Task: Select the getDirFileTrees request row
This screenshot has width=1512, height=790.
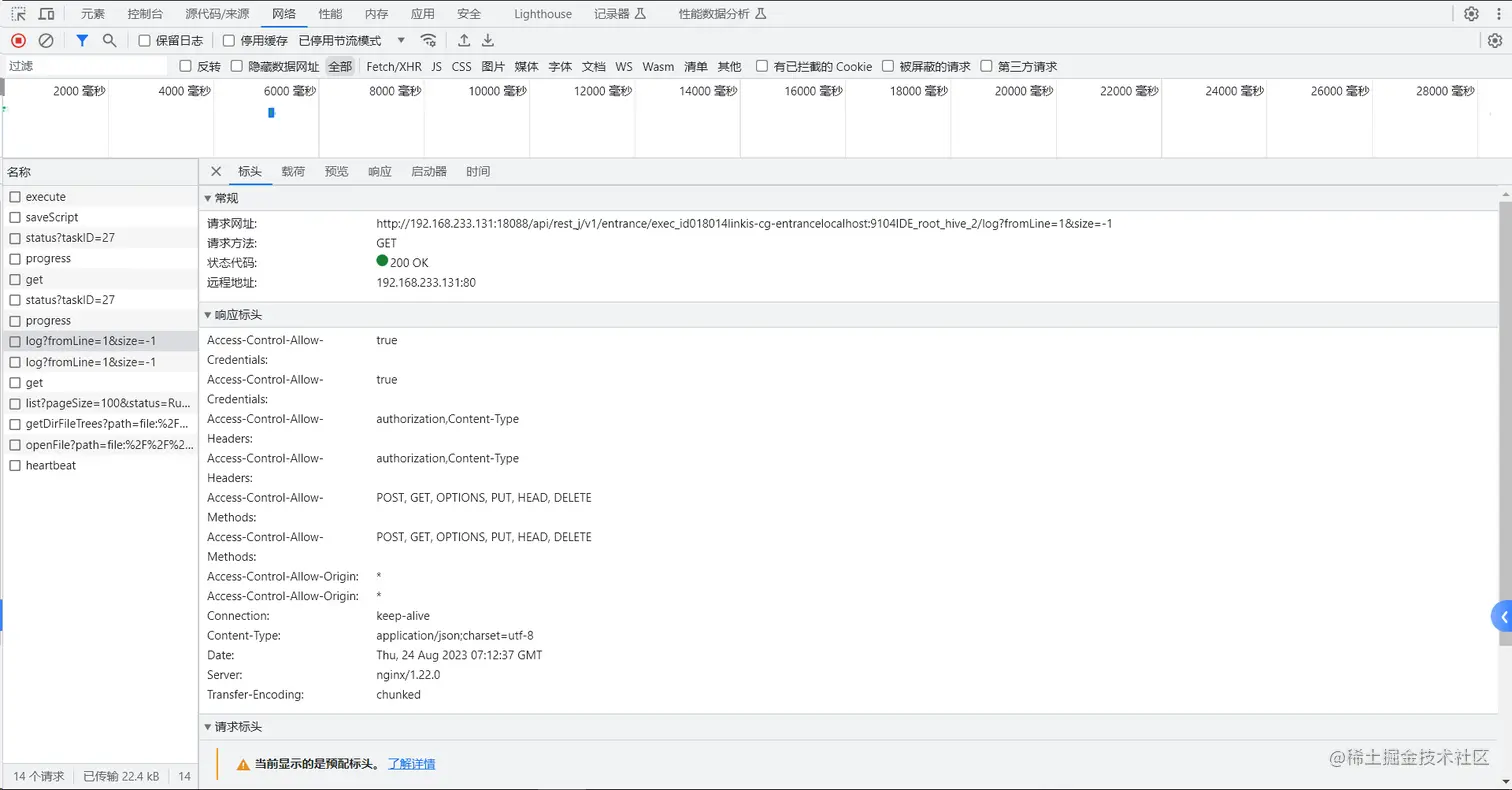Action: pos(99,424)
